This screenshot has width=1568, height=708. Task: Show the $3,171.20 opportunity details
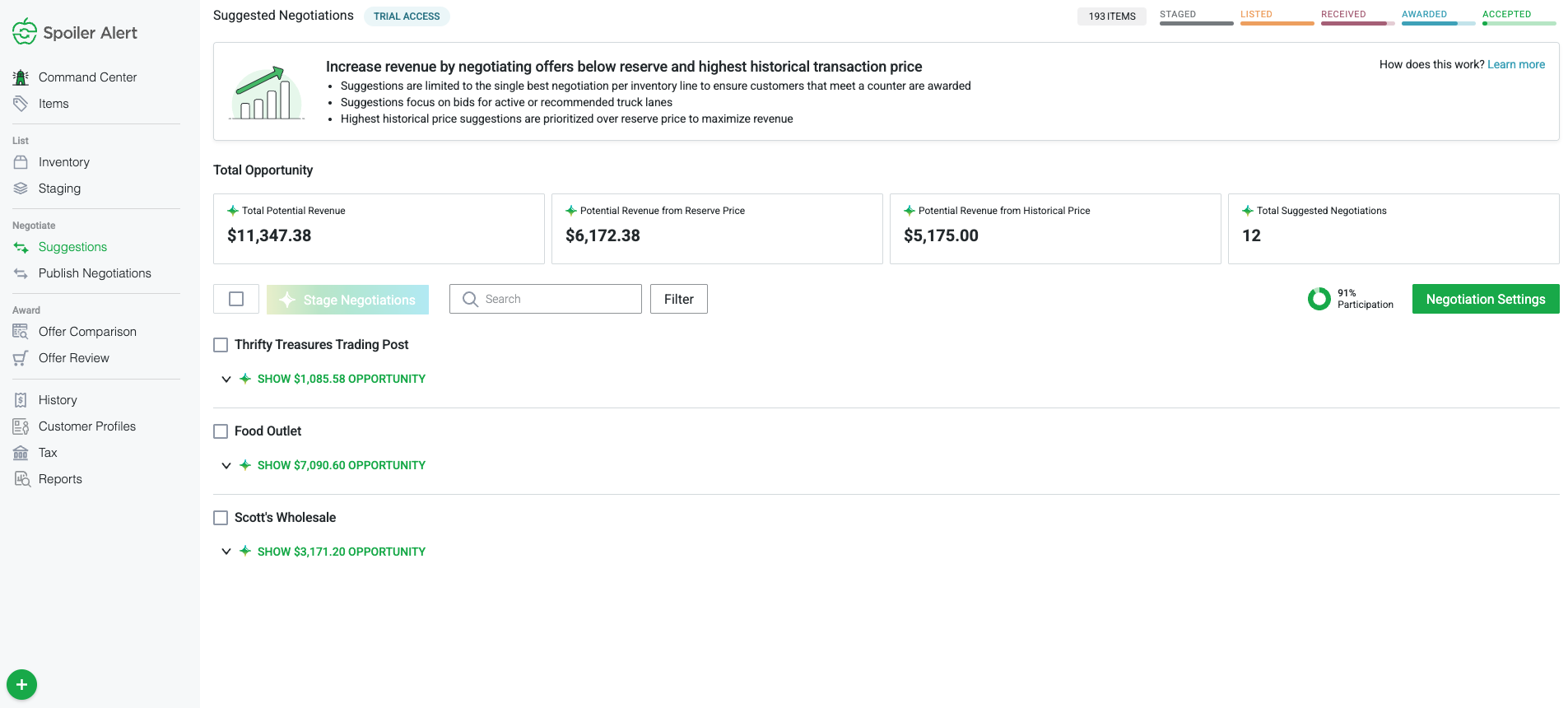(341, 552)
